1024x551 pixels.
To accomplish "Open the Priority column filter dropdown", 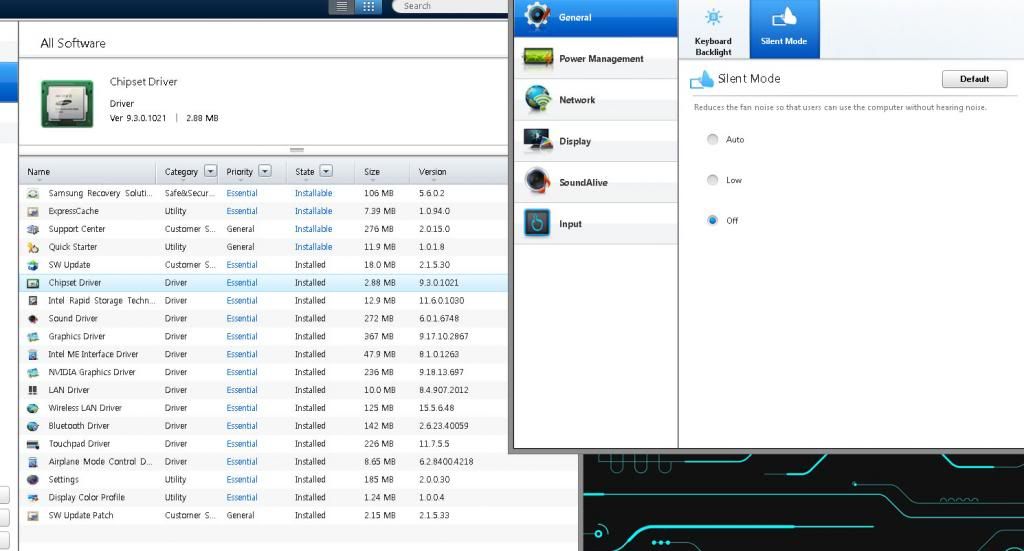I will 264,171.
